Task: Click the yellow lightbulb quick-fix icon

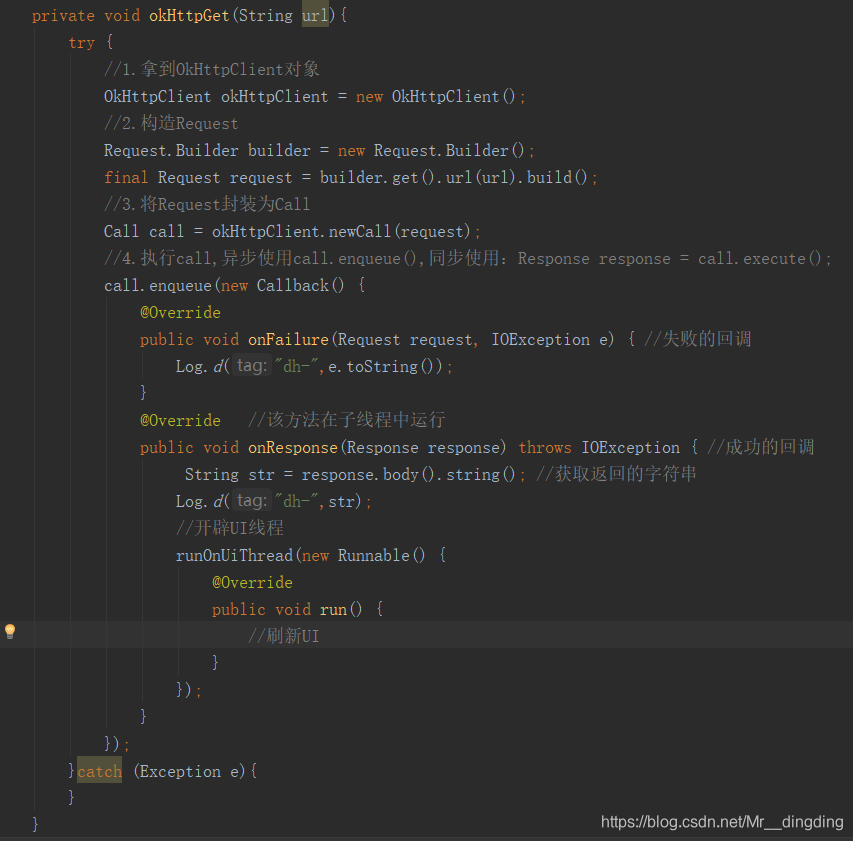Action: pyautogui.click(x=10, y=631)
